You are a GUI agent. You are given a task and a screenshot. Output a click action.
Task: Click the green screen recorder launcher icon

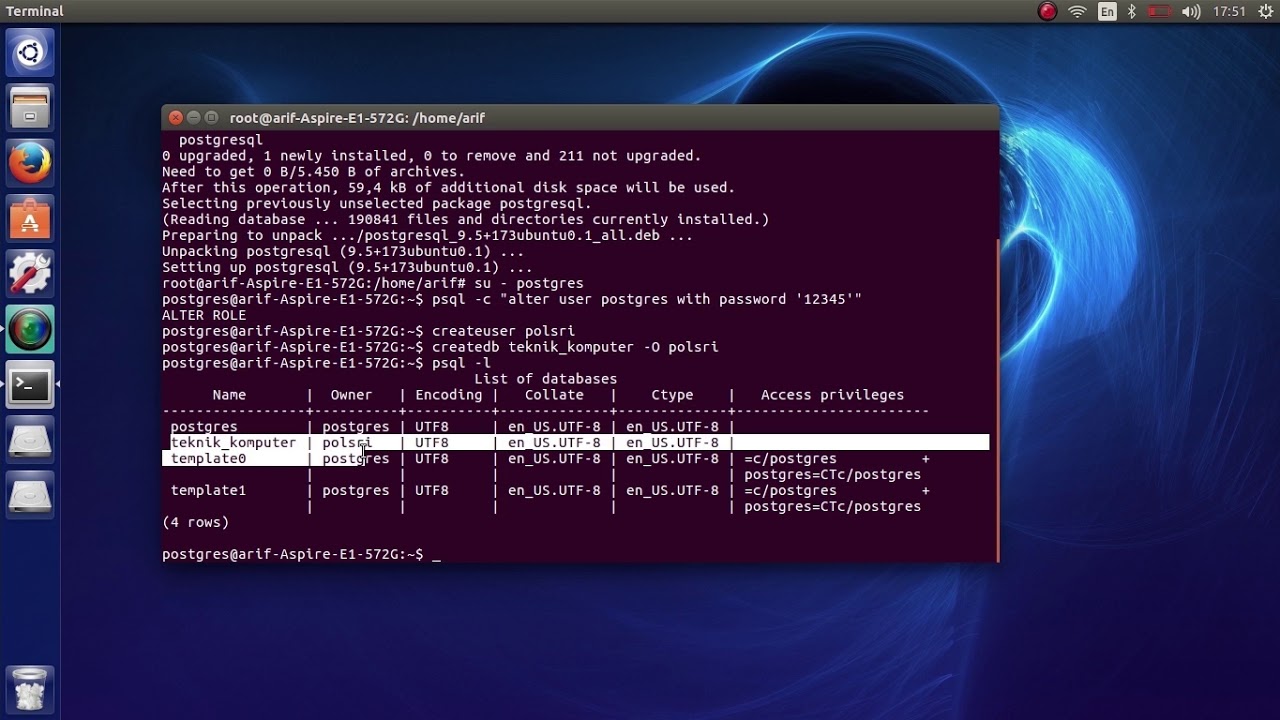[x=30, y=329]
